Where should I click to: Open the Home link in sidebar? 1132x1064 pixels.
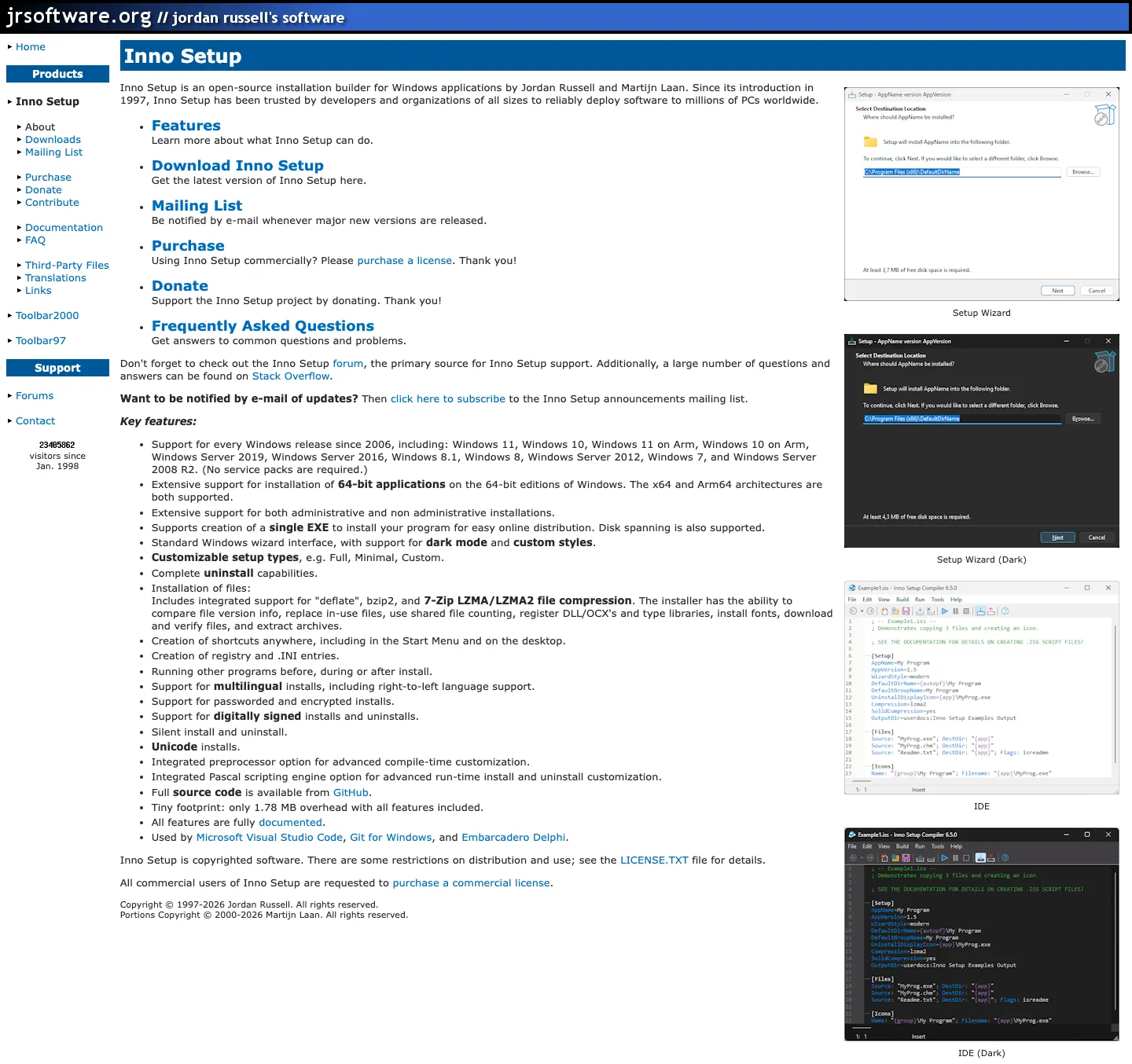(31, 47)
